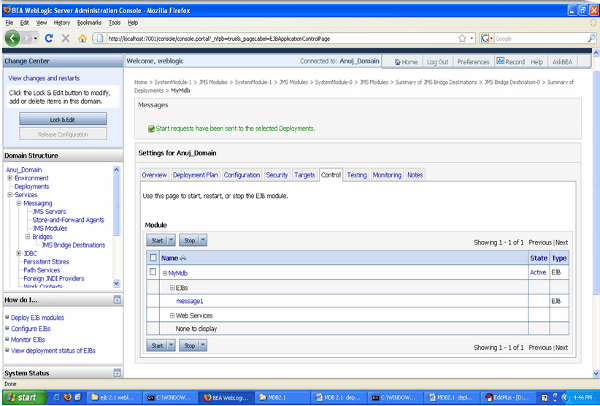This screenshot has height=406, width=600.
Task: Open the Bookmarks menu
Action: click(89, 23)
